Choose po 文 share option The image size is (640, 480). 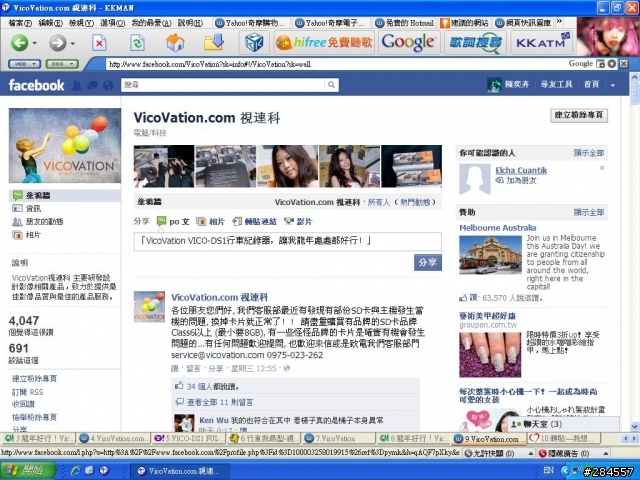point(173,222)
